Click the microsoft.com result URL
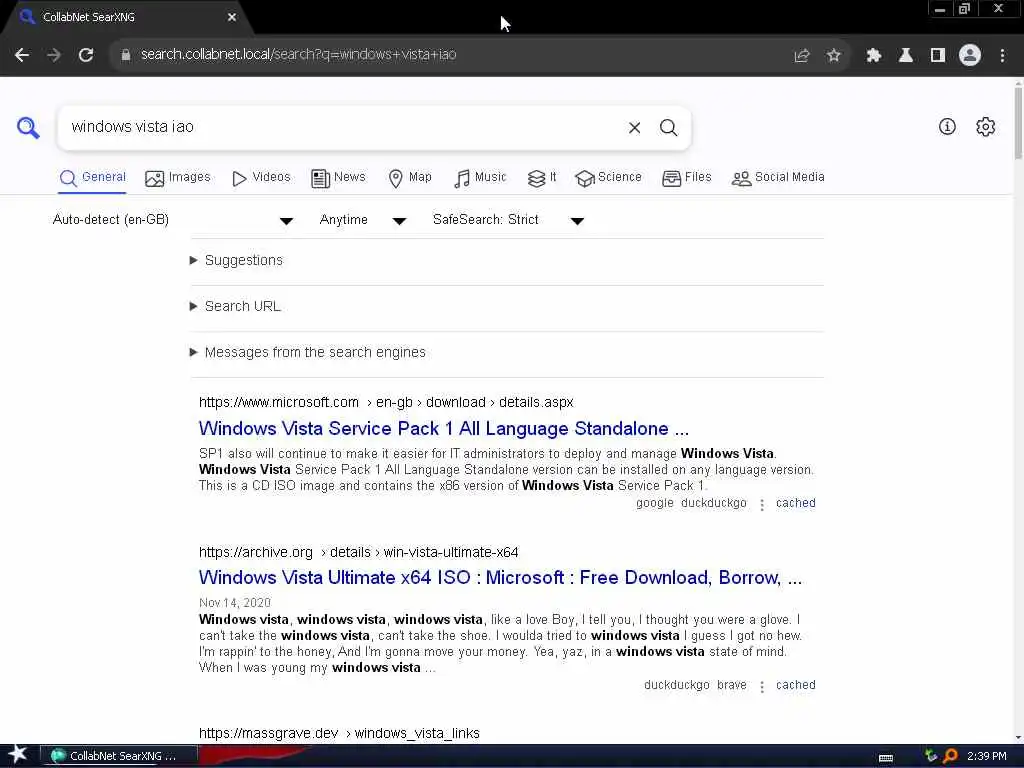Viewport: 1024px width, 768px height. pos(386,402)
